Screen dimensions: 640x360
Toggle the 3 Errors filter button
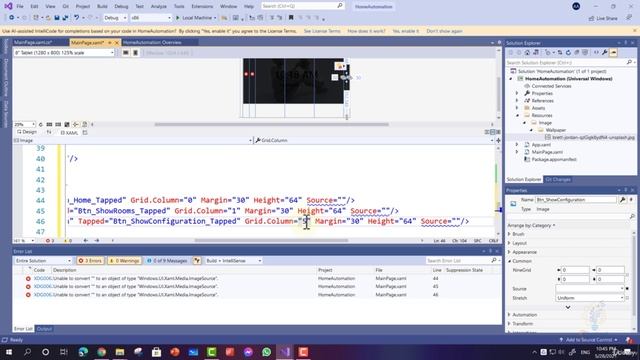point(91,260)
